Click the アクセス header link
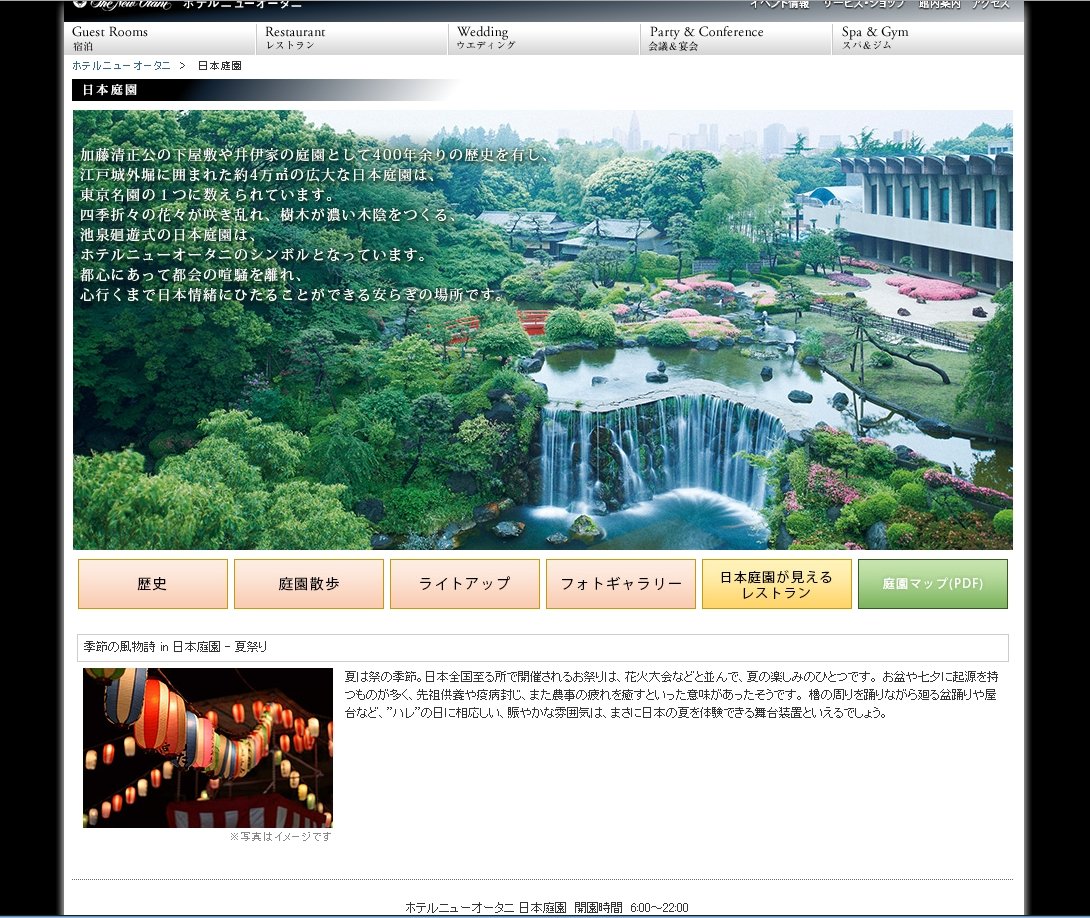This screenshot has width=1090, height=918. pyautogui.click(x=991, y=4)
